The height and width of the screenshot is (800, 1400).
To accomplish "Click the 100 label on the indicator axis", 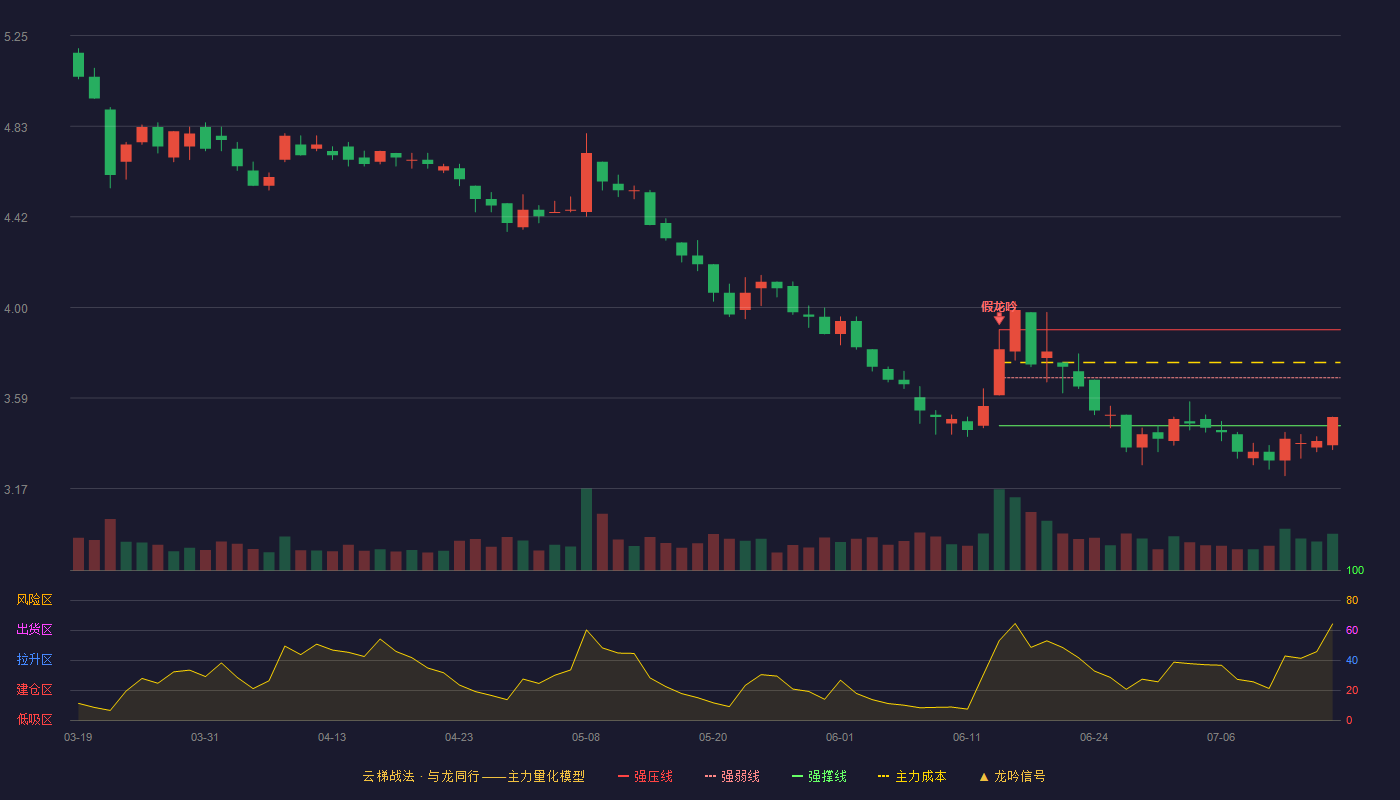I will coord(1355,571).
